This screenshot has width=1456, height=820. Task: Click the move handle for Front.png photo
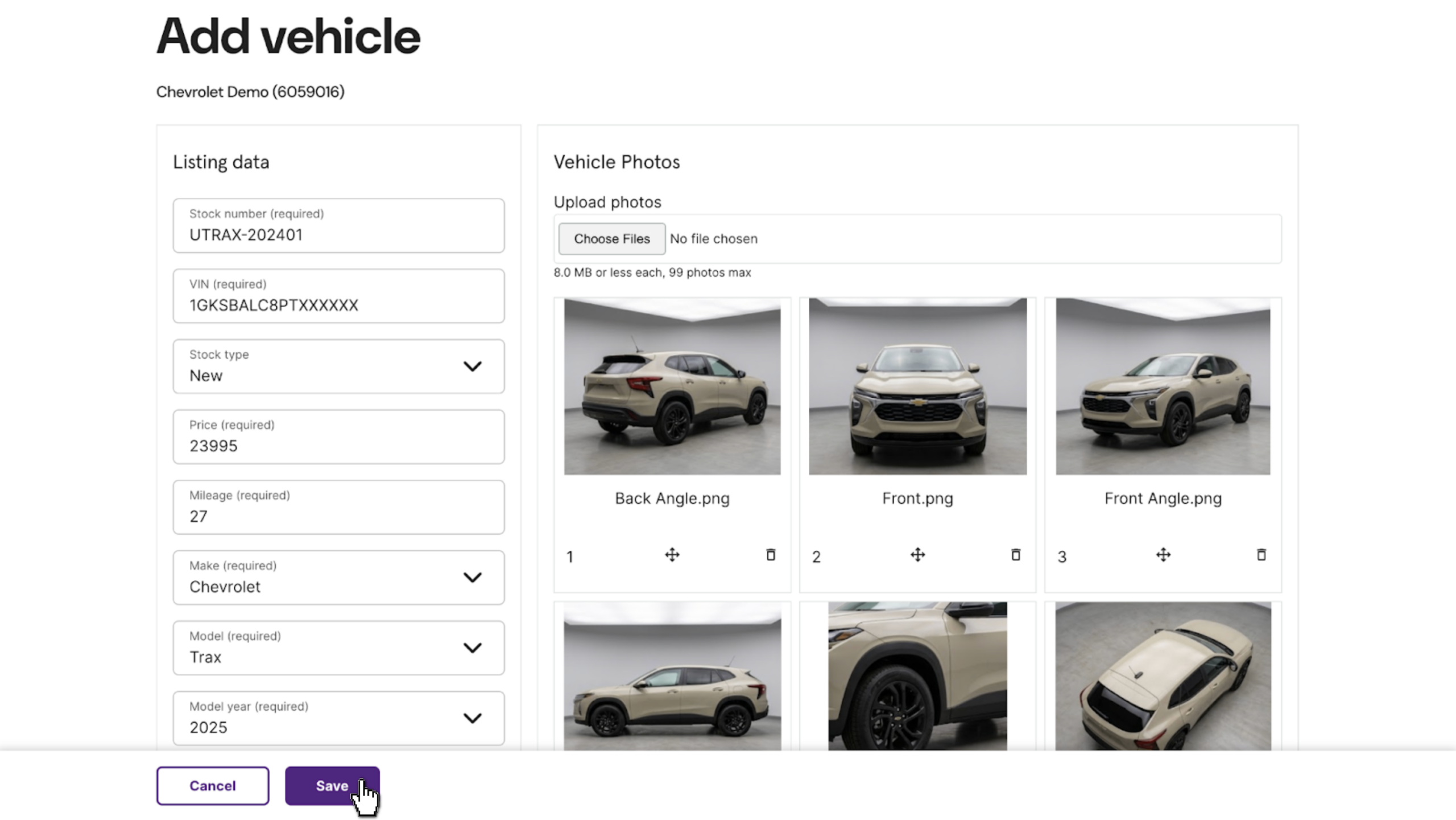click(917, 555)
